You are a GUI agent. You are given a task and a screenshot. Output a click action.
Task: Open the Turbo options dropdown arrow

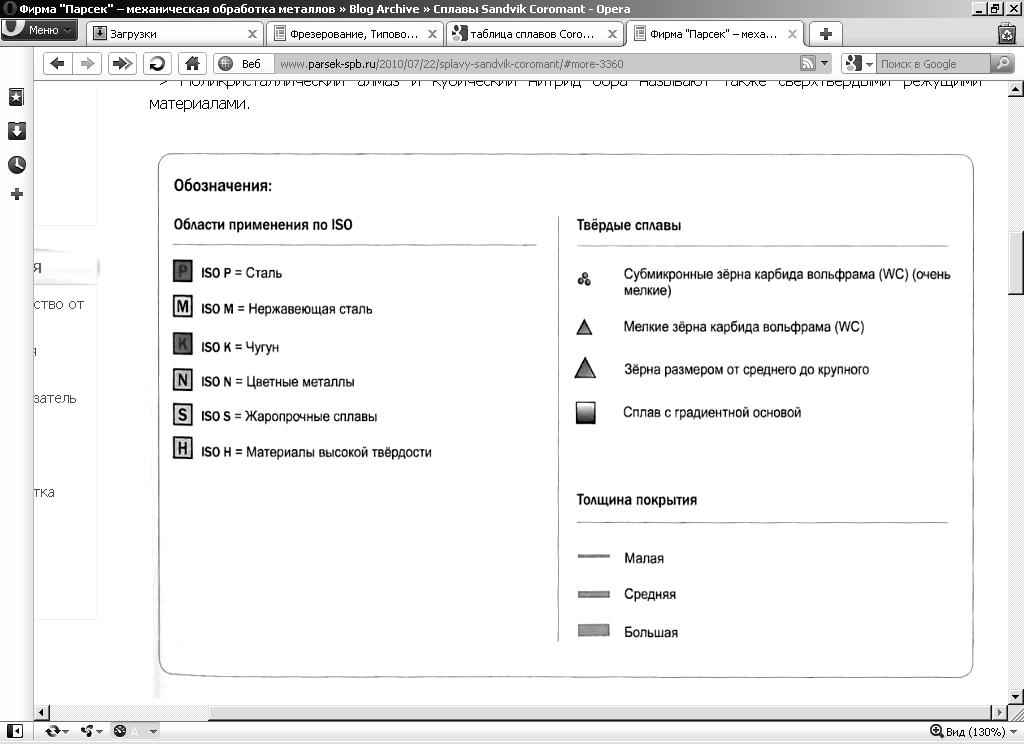click(153, 731)
